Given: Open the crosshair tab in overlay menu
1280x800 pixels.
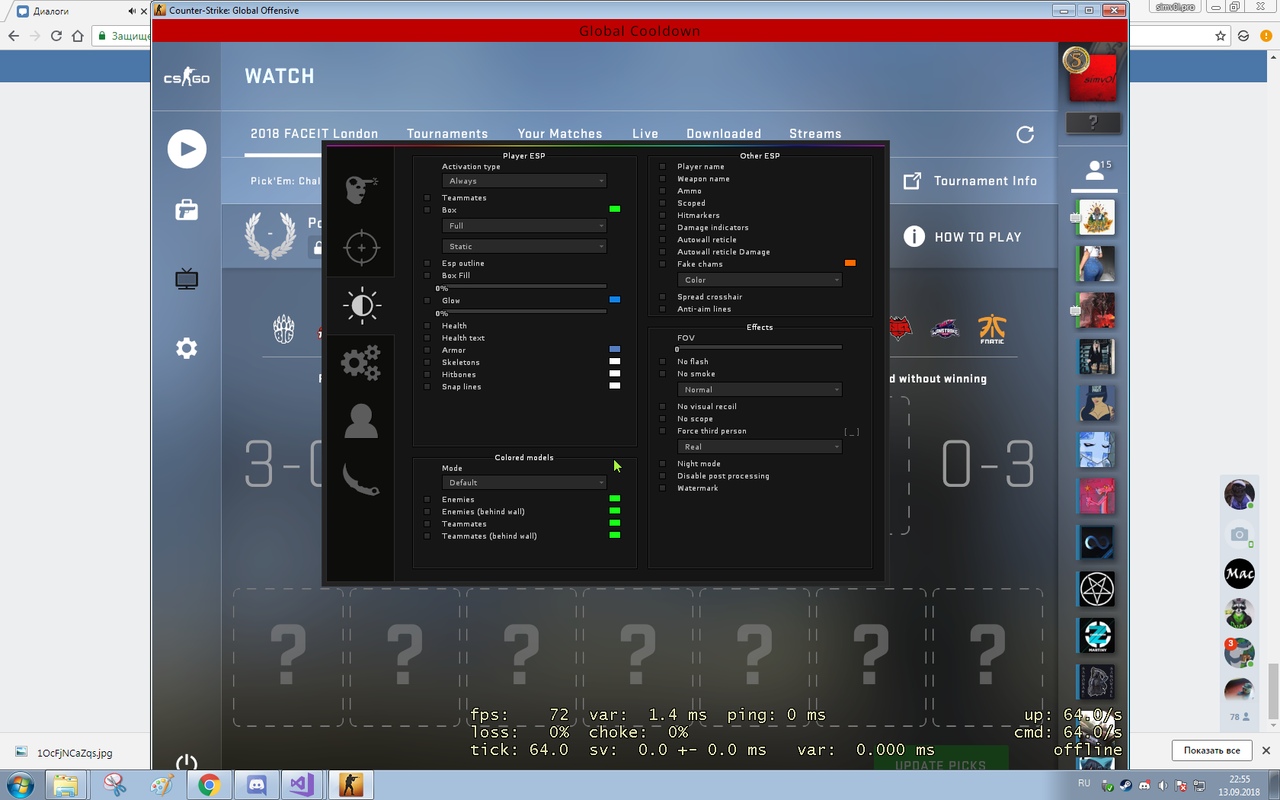Looking at the screenshot, I should pyautogui.click(x=361, y=247).
